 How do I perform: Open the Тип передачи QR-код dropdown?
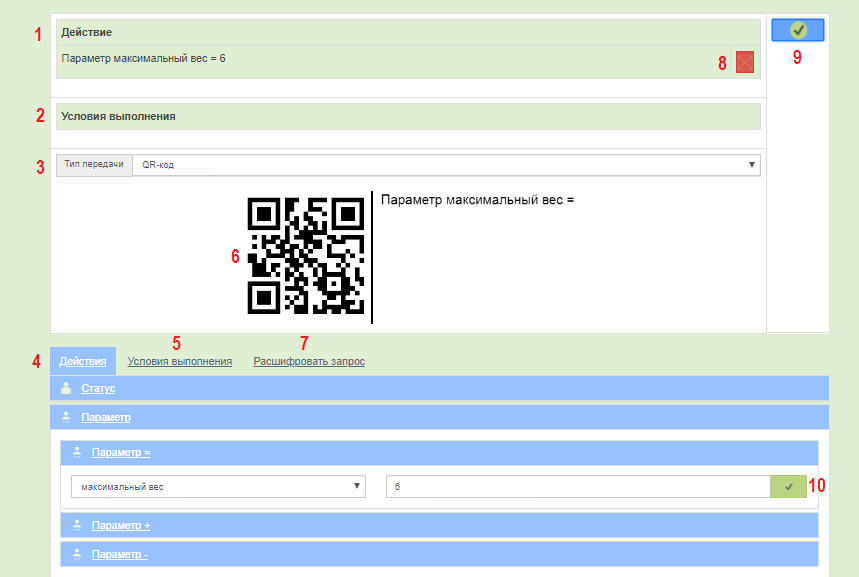[446, 165]
